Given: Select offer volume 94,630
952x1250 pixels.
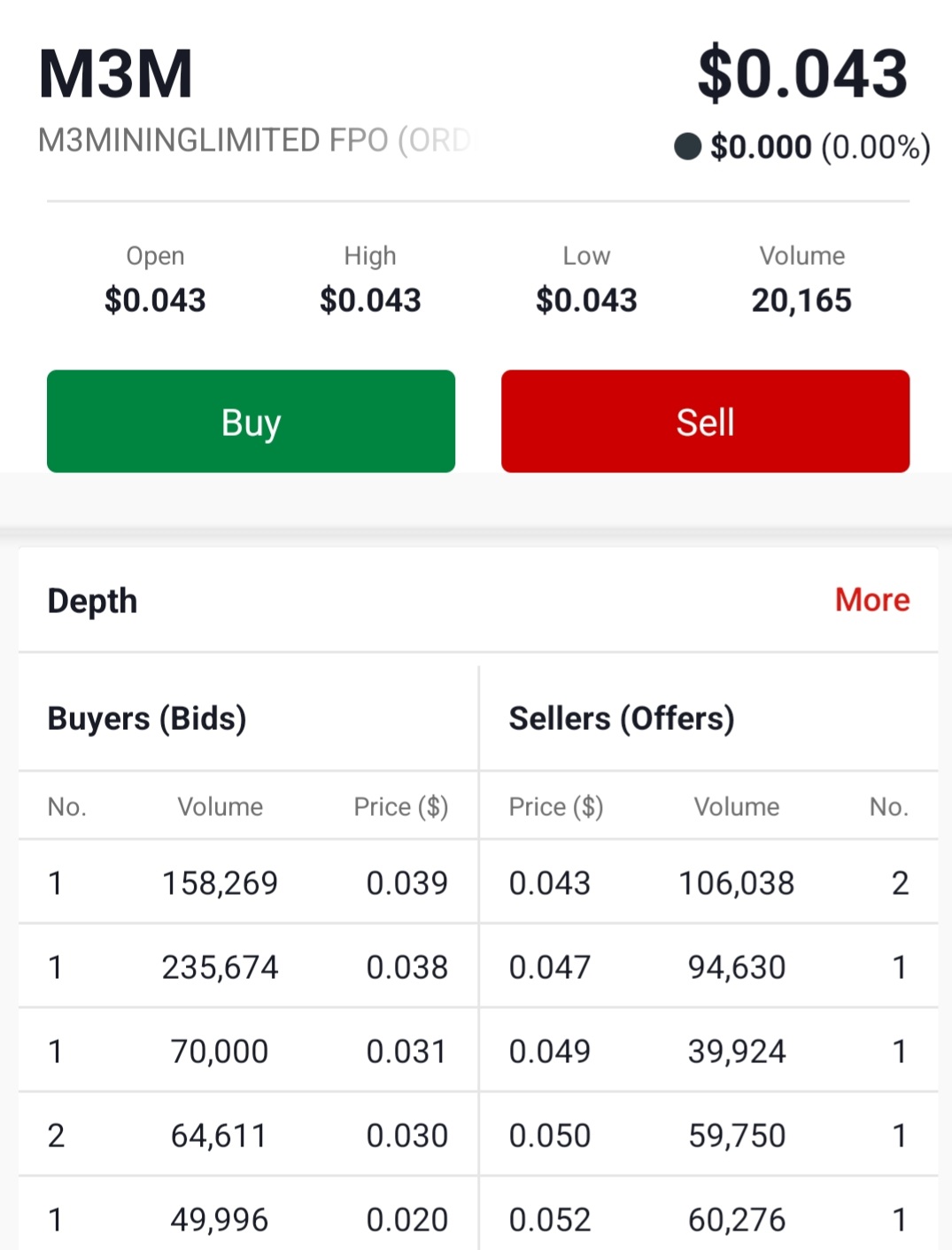Looking at the screenshot, I should tap(737, 967).
